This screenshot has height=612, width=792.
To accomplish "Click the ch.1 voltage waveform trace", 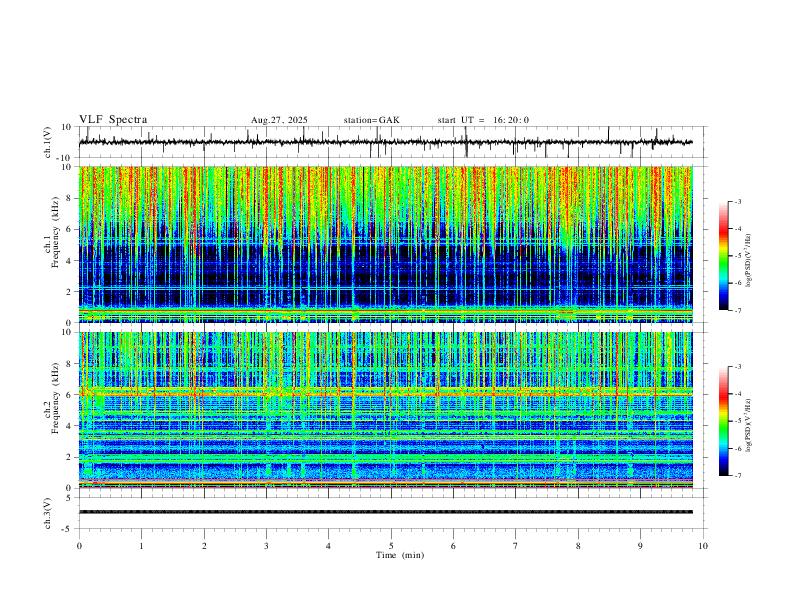I will (x=386, y=142).
